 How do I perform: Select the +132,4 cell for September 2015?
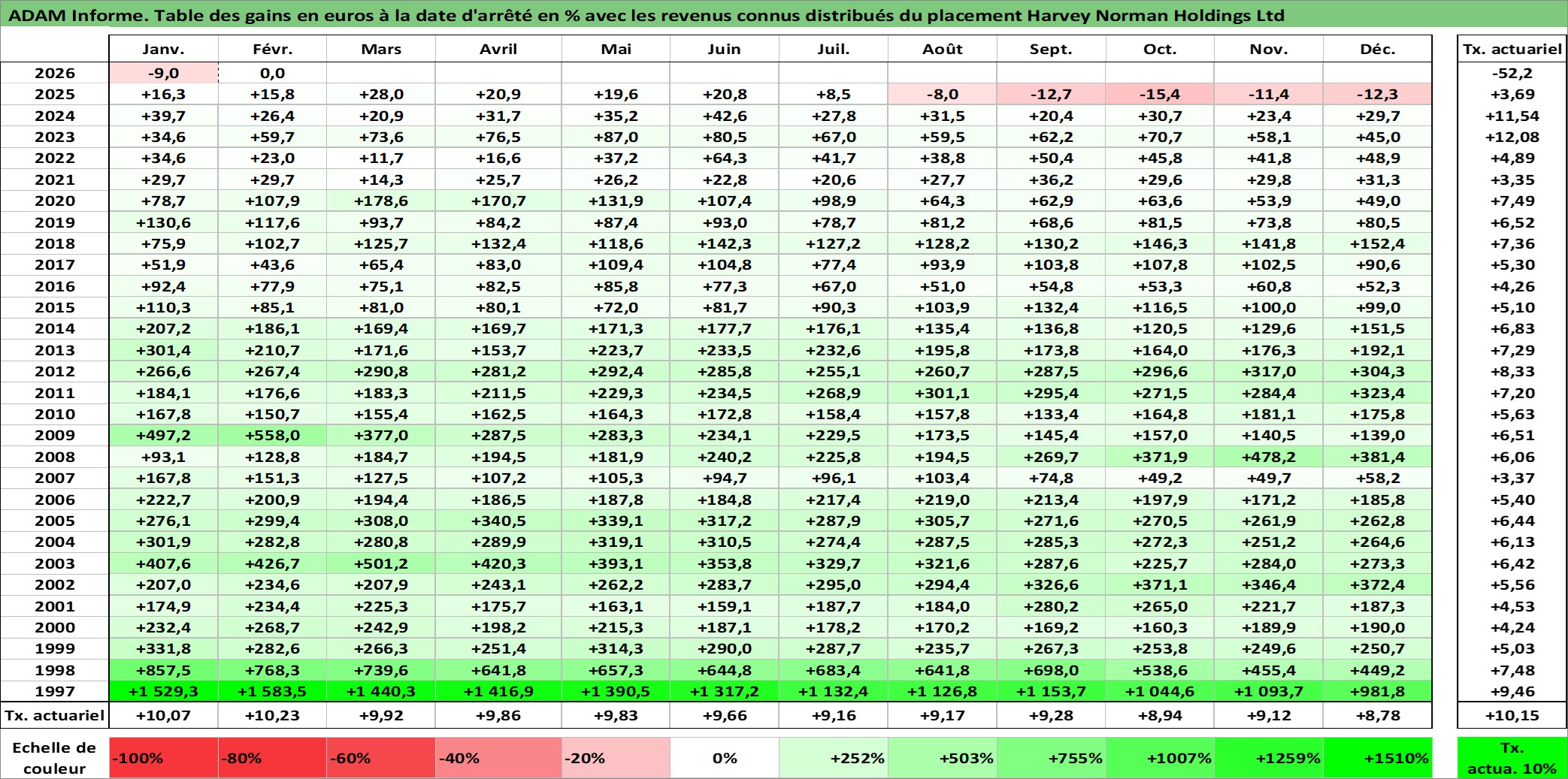[x=1051, y=307]
